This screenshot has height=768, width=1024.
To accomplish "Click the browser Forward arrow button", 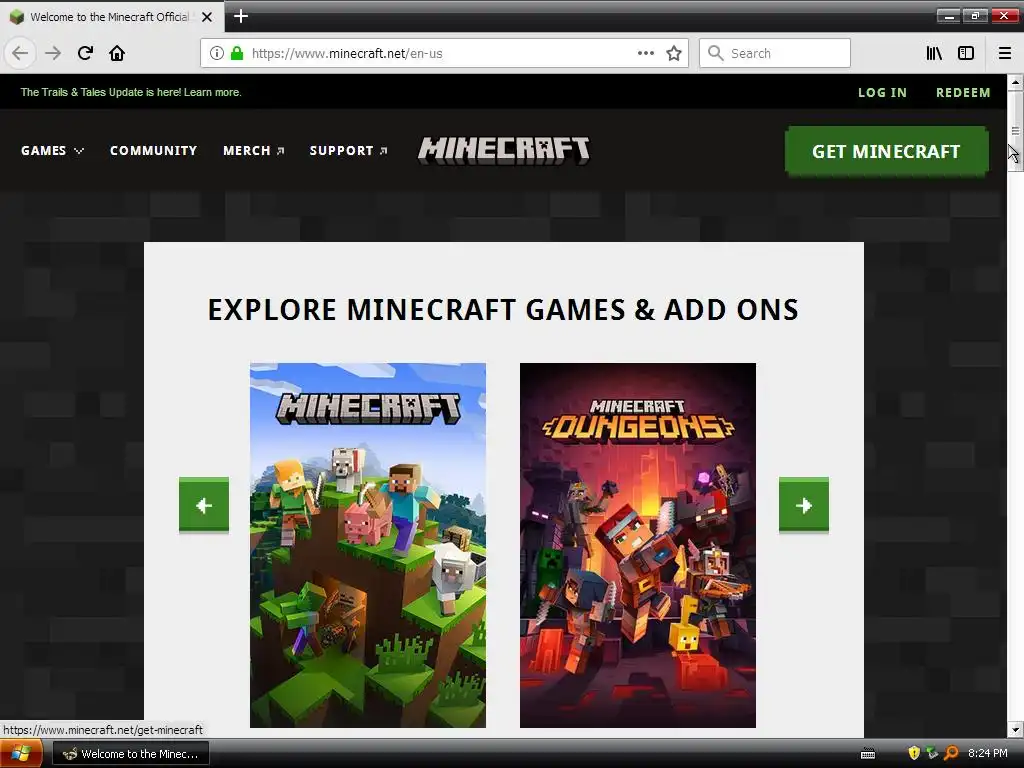I will (x=53, y=53).
